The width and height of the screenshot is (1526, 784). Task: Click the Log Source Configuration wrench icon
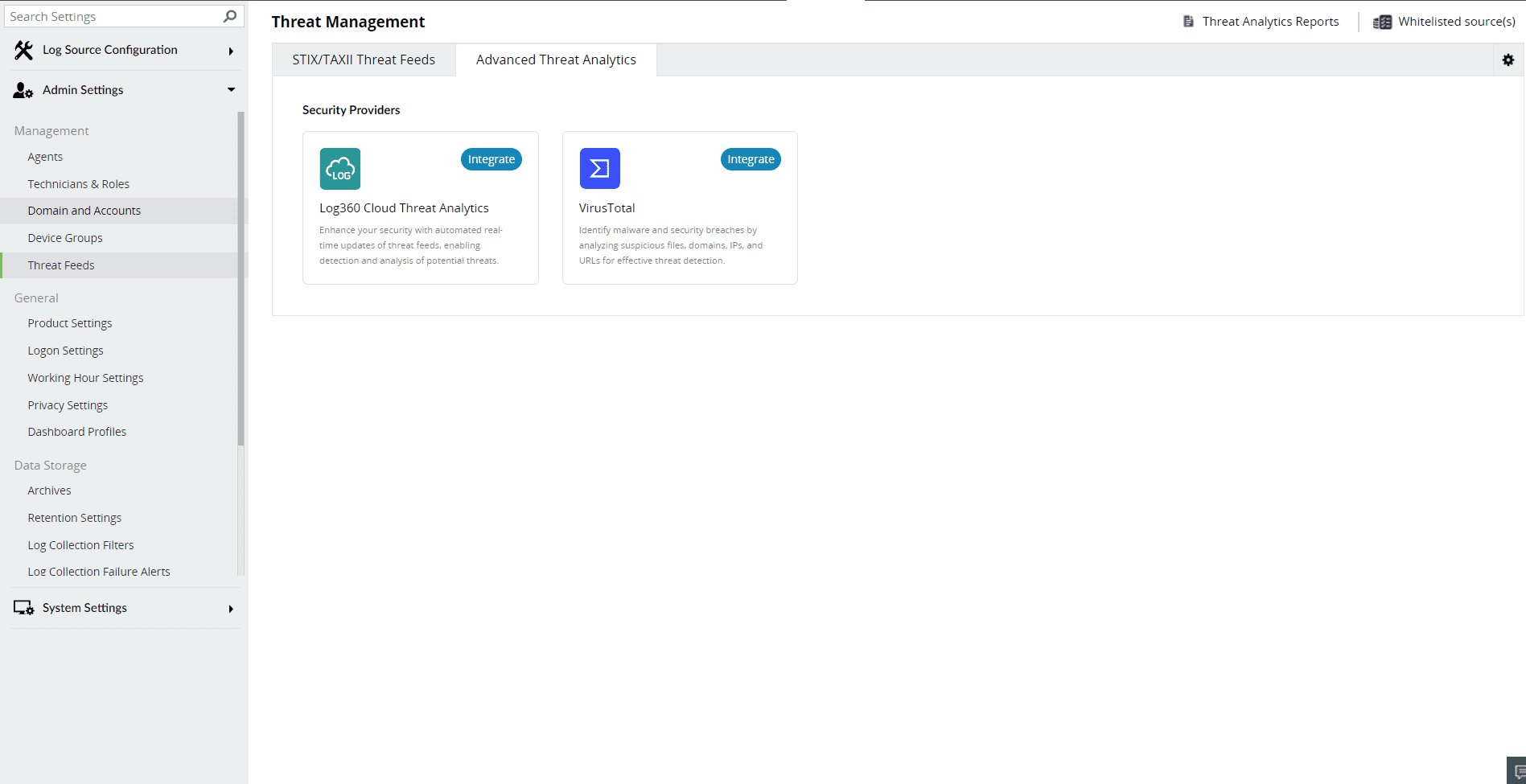click(23, 49)
